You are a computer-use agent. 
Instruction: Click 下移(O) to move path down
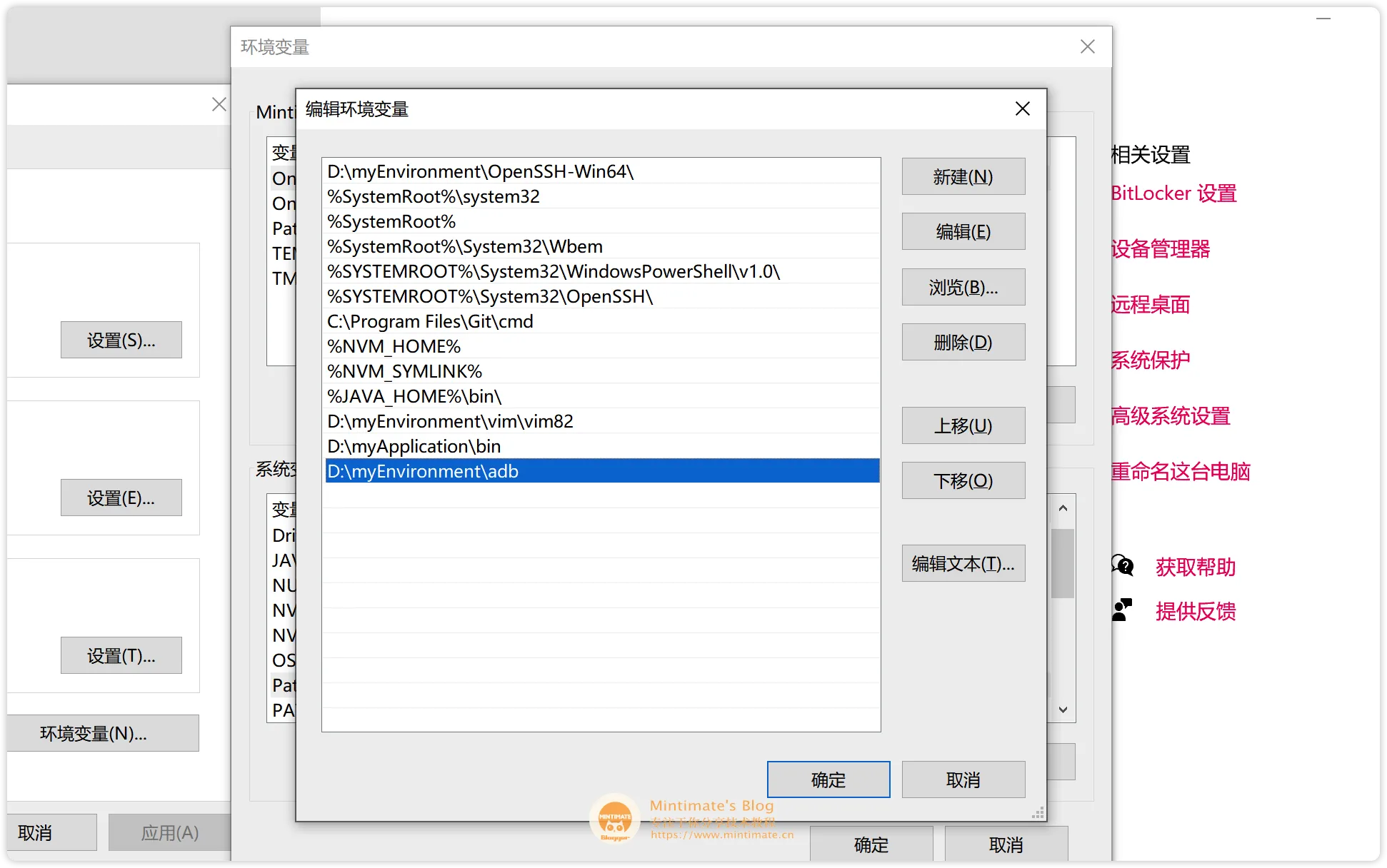[963, 481]
